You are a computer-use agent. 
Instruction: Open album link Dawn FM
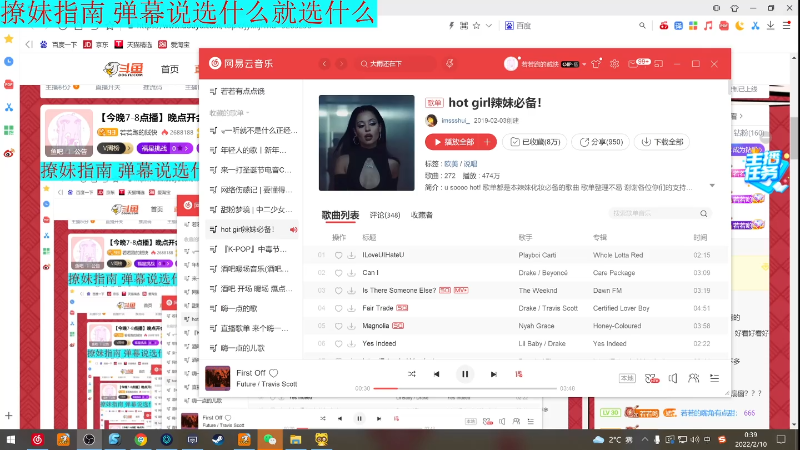[x=607, y=290]
